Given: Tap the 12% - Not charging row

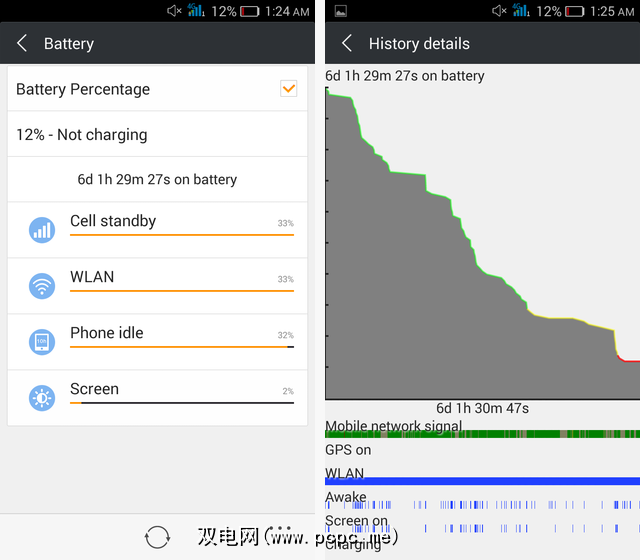Looking at the screenshot, I should tap(158, 134).
